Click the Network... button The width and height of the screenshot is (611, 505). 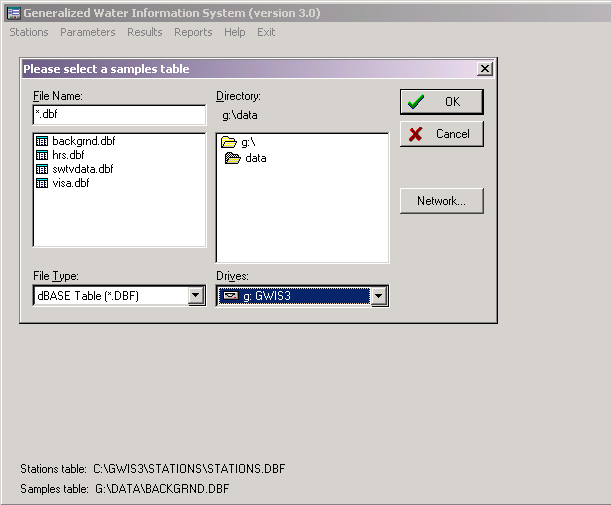(x=442, y=201)
